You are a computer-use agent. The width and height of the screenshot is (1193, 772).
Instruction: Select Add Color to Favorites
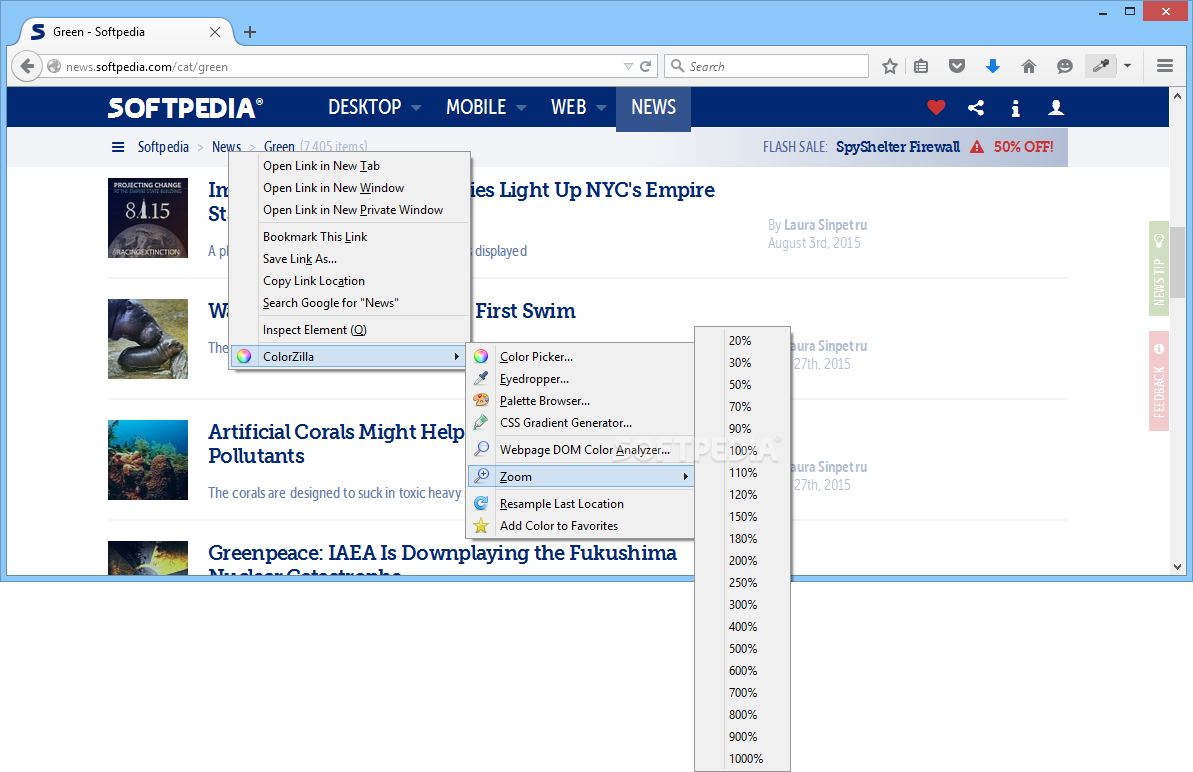coord(581,526)
